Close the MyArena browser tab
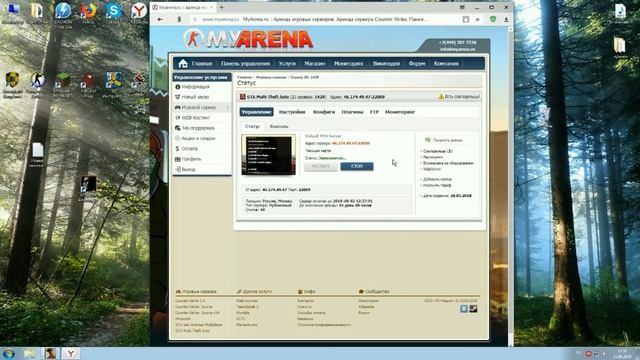This screenshot has height=360, width=640. [211, 7]
